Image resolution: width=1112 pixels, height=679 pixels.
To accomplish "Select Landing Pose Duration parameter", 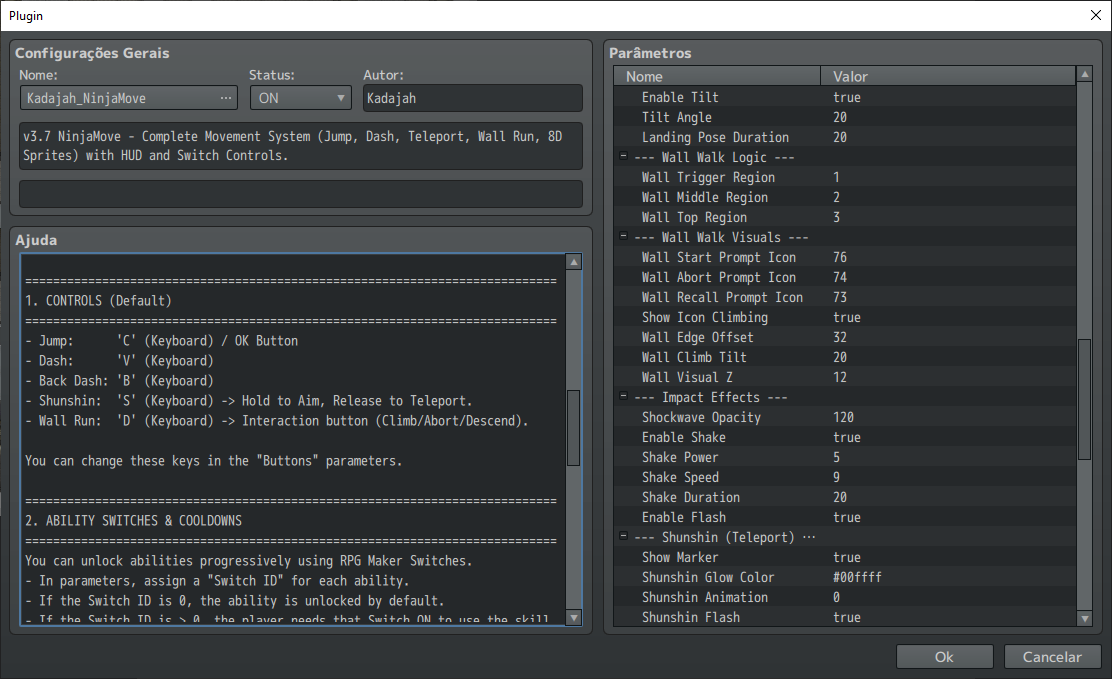I will pyautogui.click(x=845, y=137).
